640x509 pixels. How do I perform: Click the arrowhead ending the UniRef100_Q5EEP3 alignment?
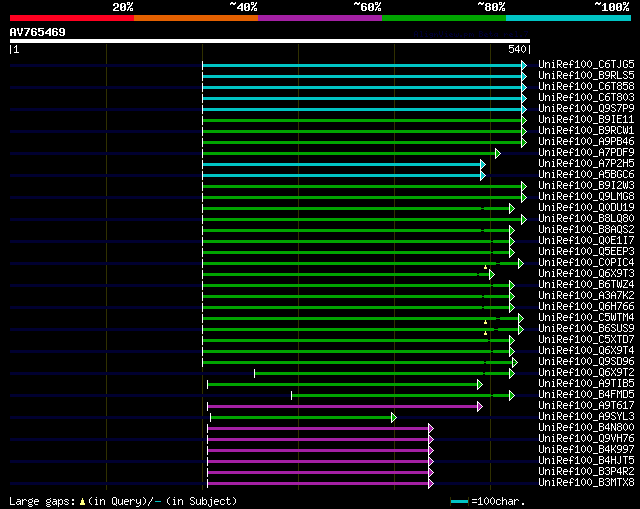pyautogui.click(x=512, y=253)
